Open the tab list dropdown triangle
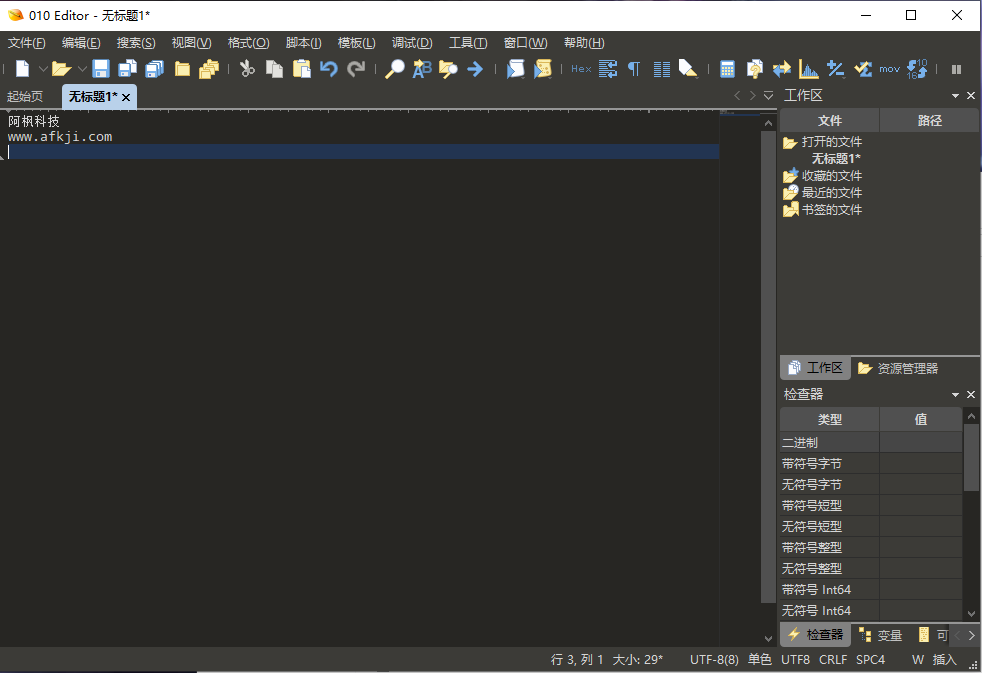The height and width of the screenshot is (673, 982). 768,95
